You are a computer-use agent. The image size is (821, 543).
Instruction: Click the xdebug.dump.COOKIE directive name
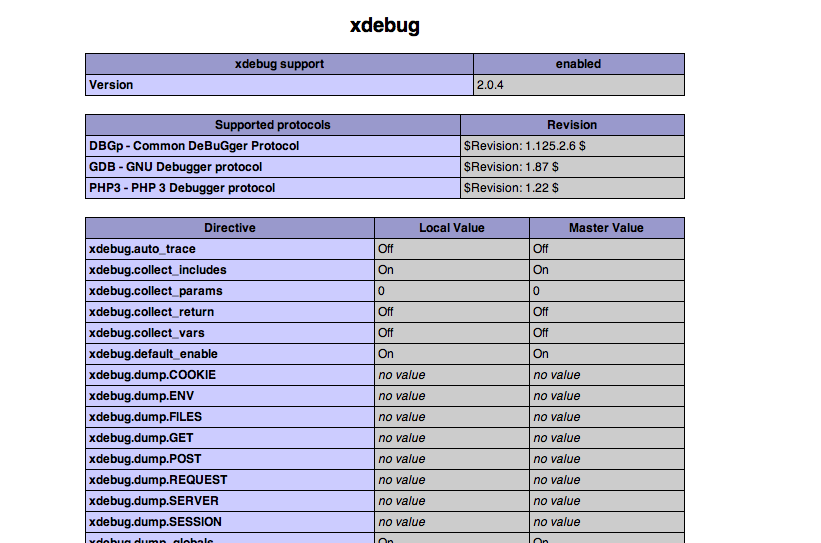pyautogui.click(x=152, y=375)
